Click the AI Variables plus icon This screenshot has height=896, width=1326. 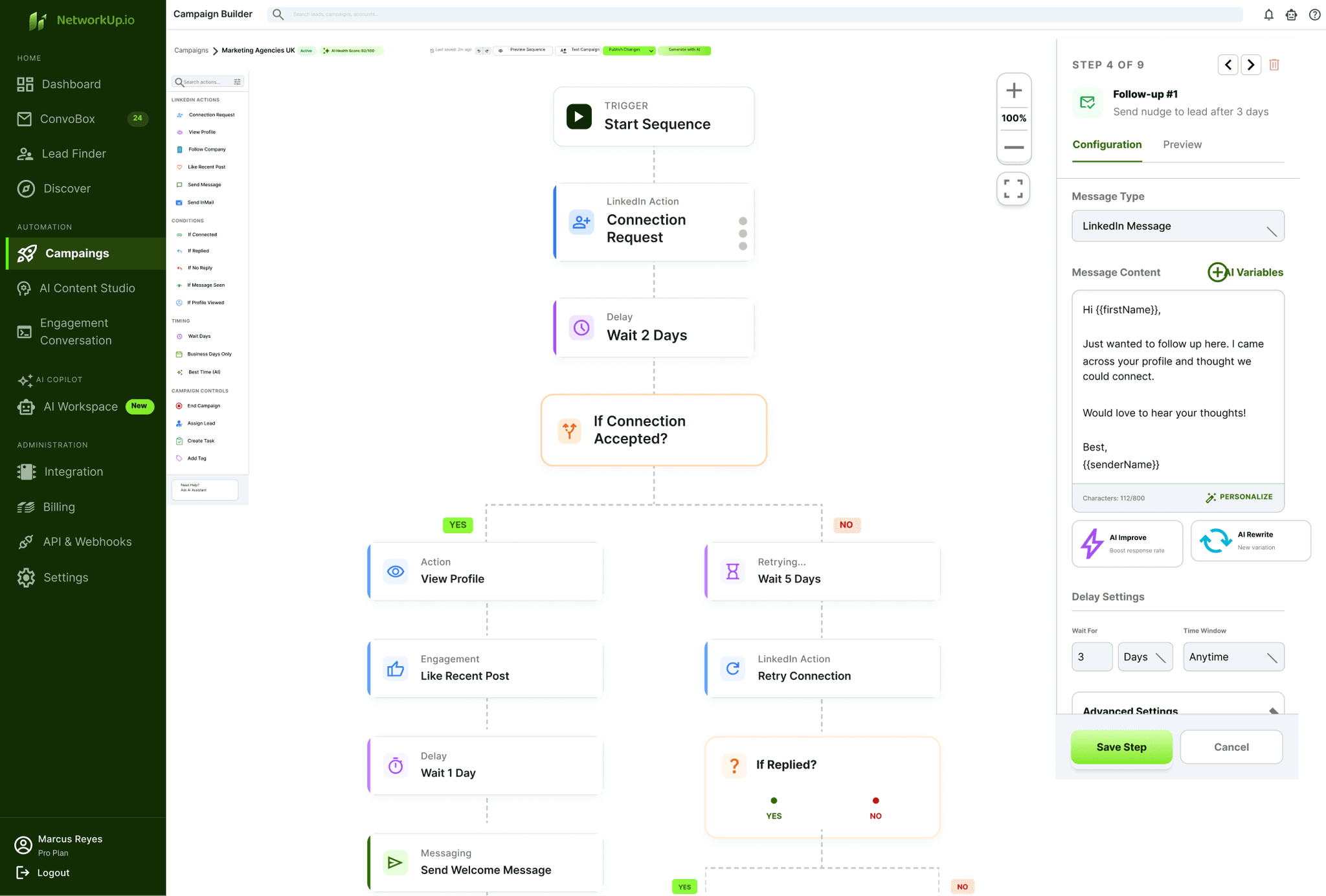pyautogui.click(x=1217, y=273)
